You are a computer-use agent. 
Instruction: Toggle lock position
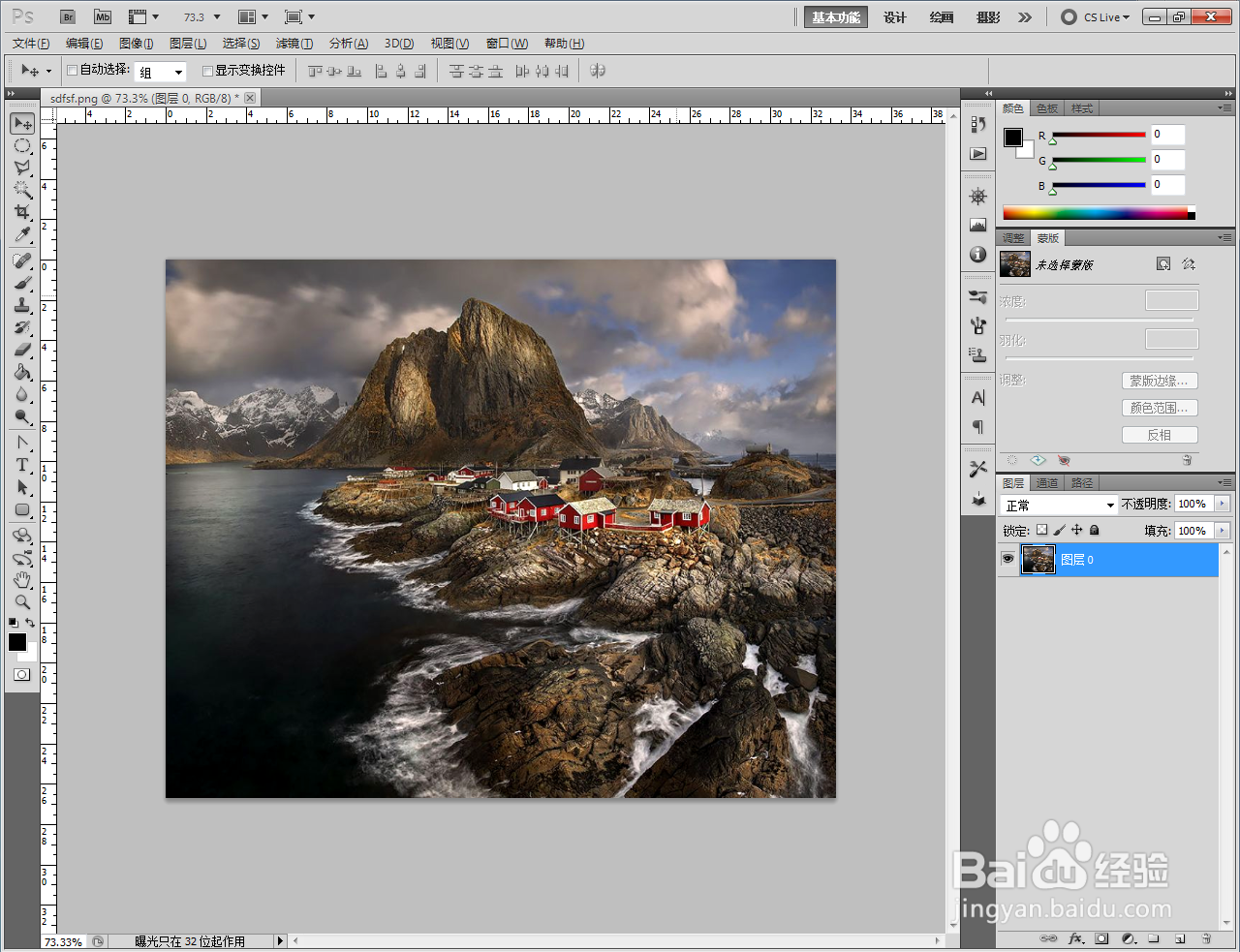pos(1076,530)
